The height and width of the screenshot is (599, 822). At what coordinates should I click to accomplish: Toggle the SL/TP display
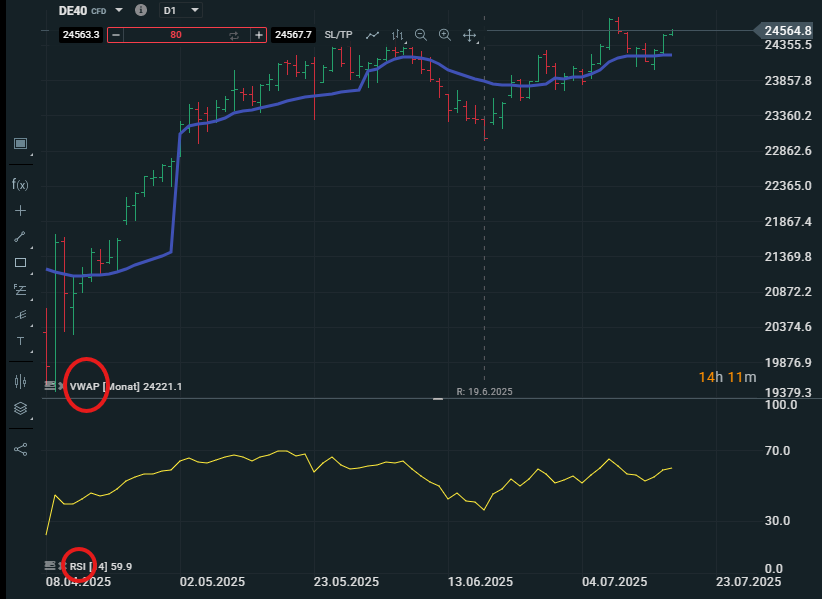[x=338, y=34]
